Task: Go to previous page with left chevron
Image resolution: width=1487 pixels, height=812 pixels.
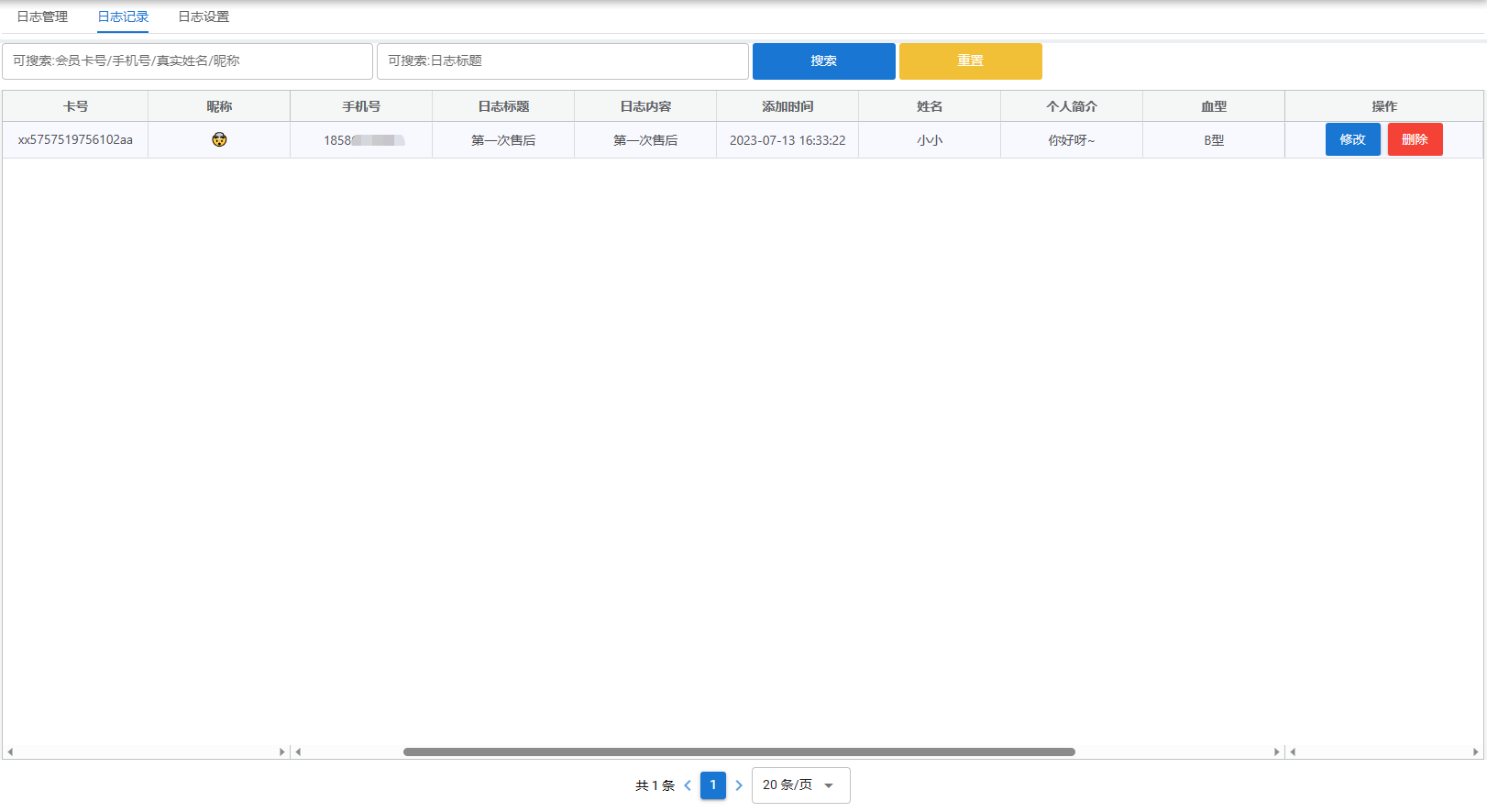Action: pos(688,785)
